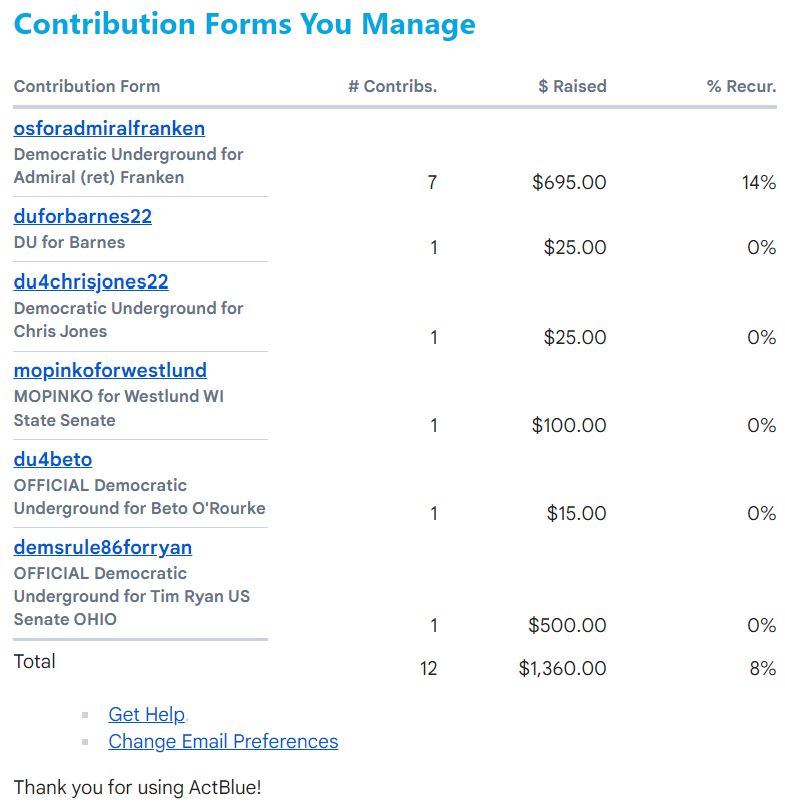
Task: Open the osforadmiralfranken contribution form link
Action: pyautogui.click(x=109, y=128)
